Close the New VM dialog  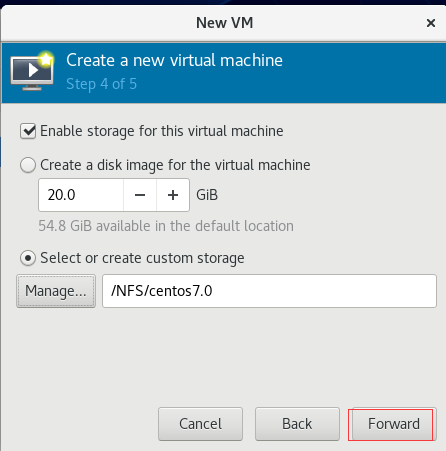[x=431, y=23]
